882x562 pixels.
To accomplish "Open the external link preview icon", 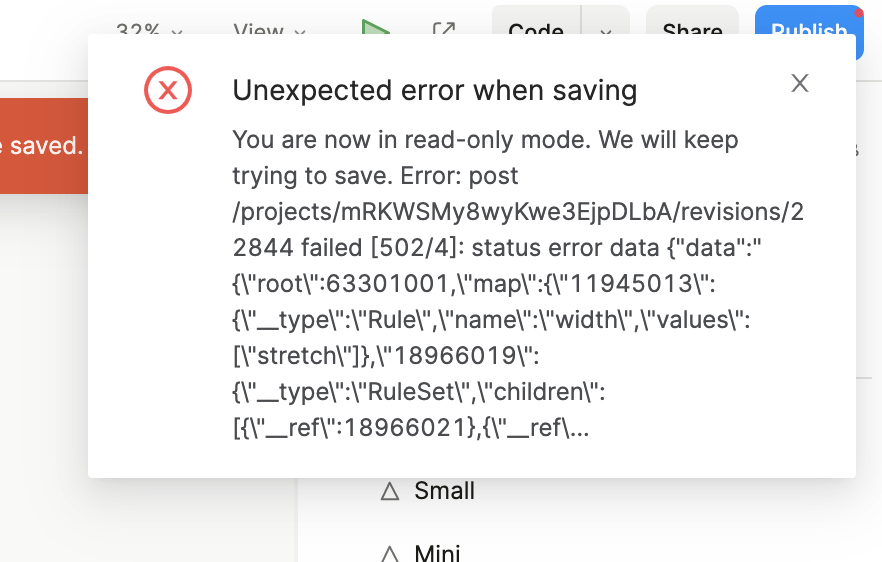I will [443, 29].
